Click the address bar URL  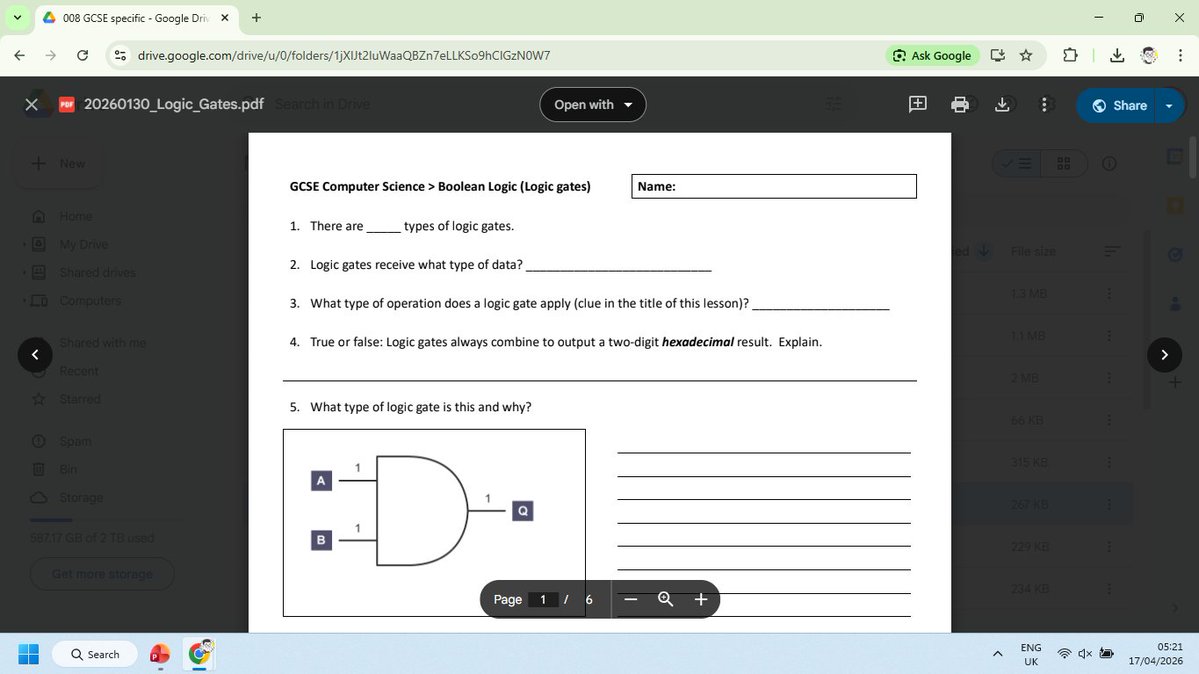click(343, 55)
